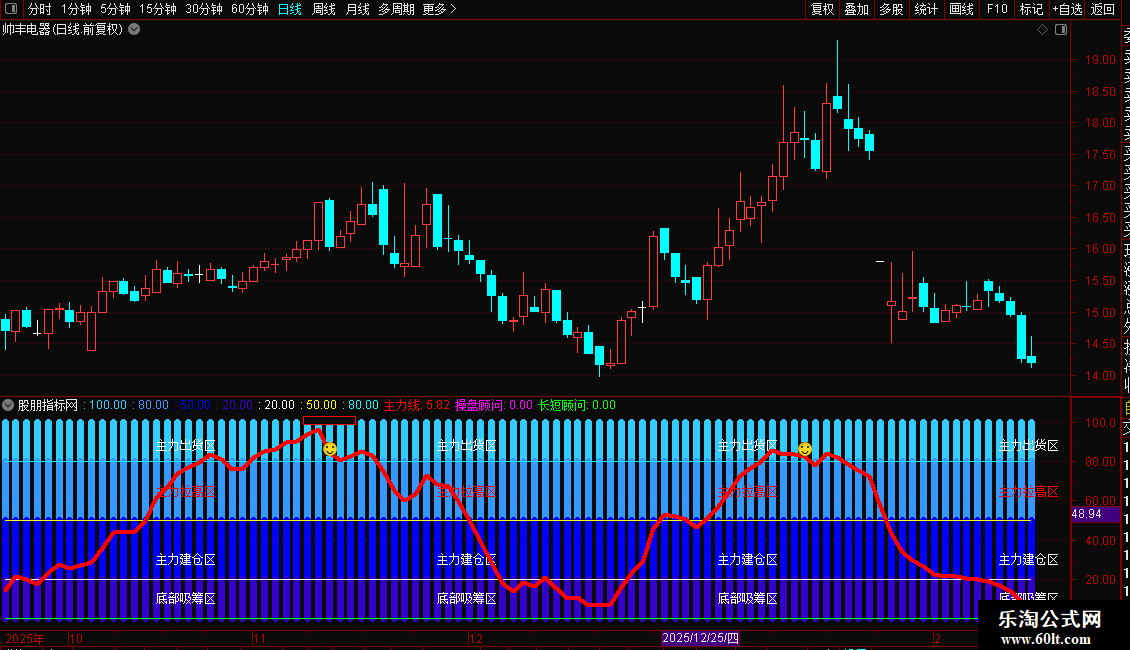Click the 标记 mark button

point(1031,9)
